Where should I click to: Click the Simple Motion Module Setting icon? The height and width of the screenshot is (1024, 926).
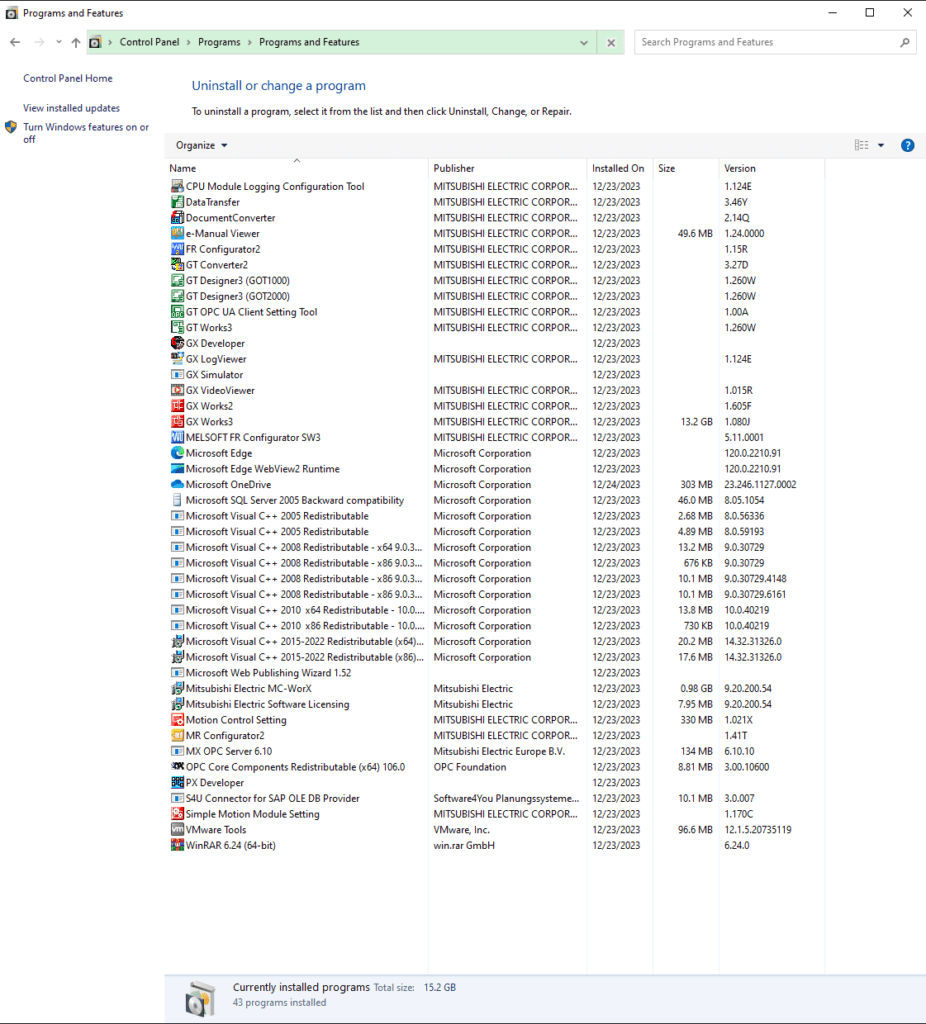[x=177, y=814]
